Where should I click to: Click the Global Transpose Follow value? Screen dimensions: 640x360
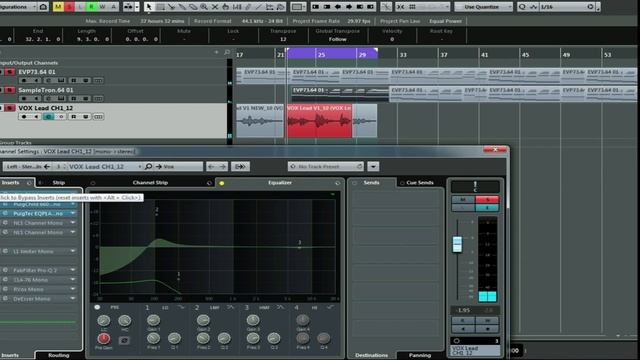coord(338,39)
